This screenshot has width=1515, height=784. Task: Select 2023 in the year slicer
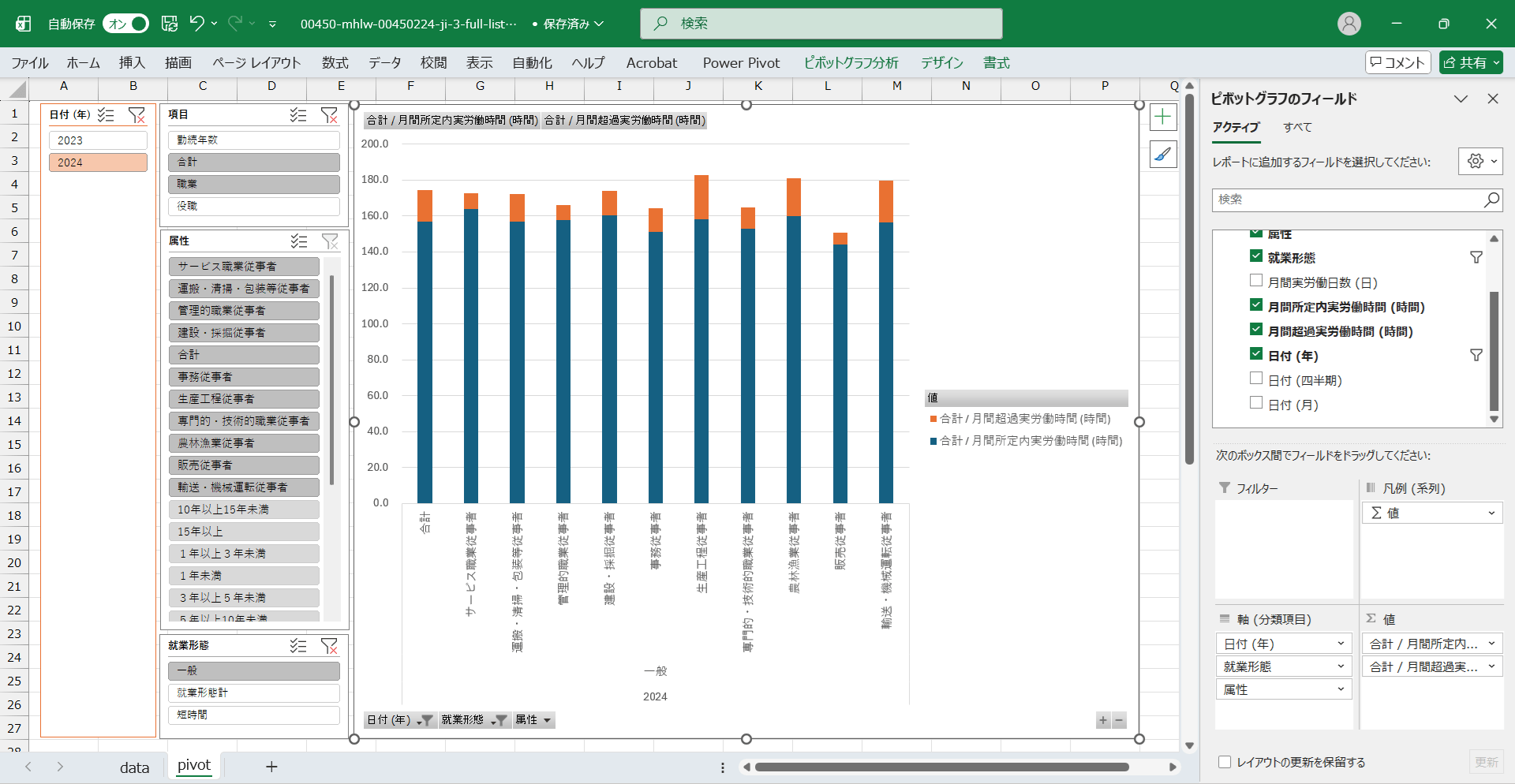pyautogui.click(x=98, y=140)
